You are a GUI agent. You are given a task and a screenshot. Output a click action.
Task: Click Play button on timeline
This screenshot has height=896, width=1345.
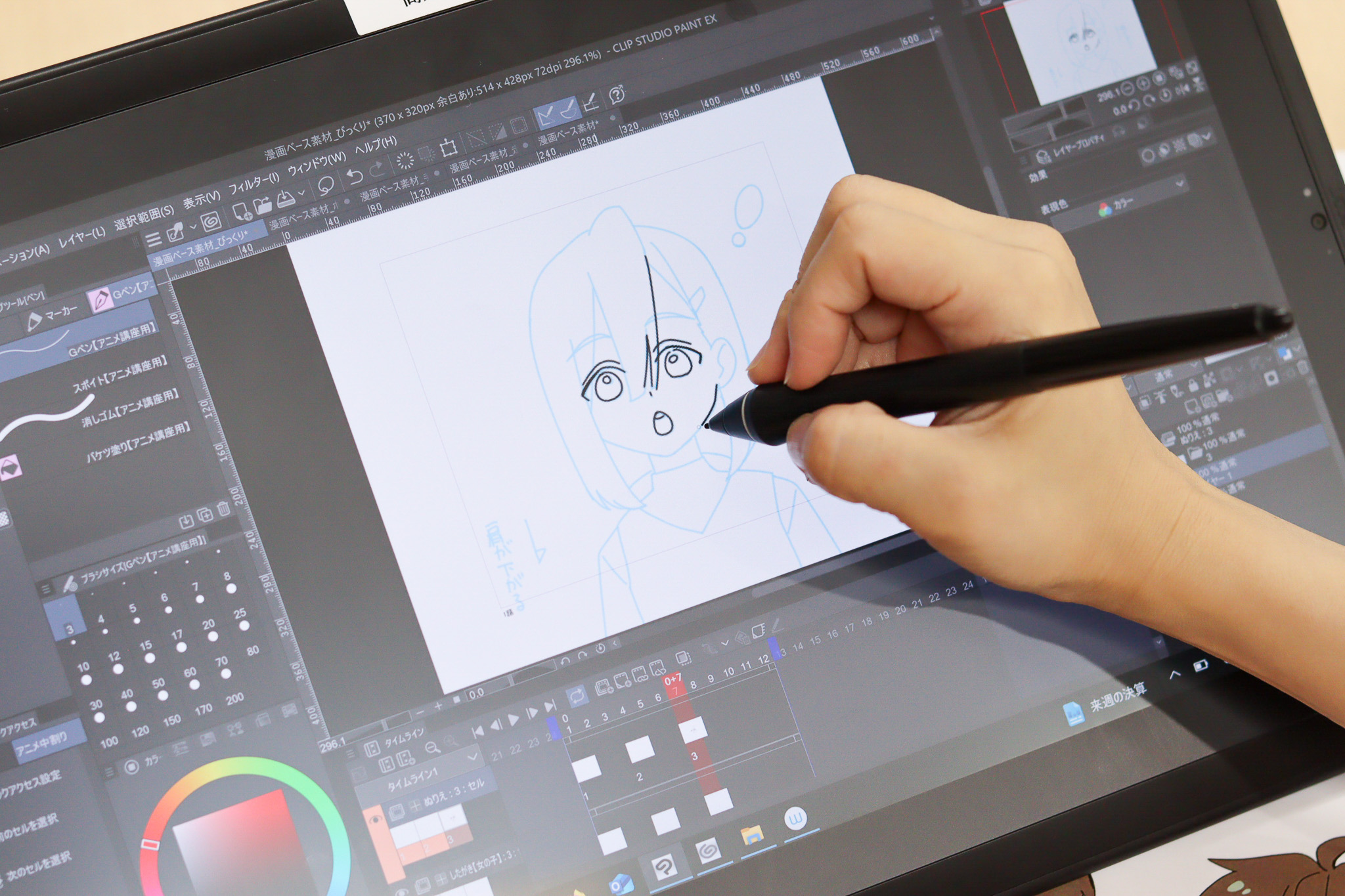pyautogui.click(x=514, y=719)
